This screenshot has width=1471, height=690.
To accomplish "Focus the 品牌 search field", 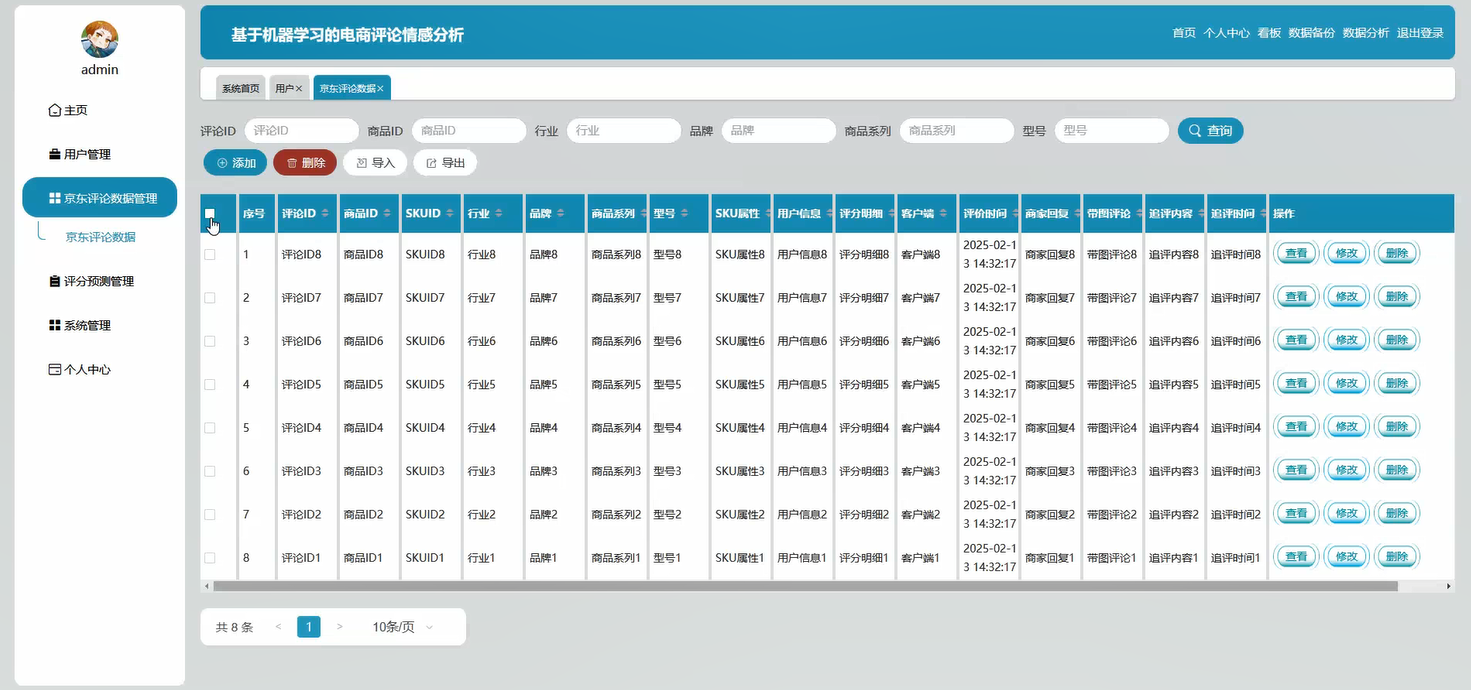I will [x=778, y=131].
